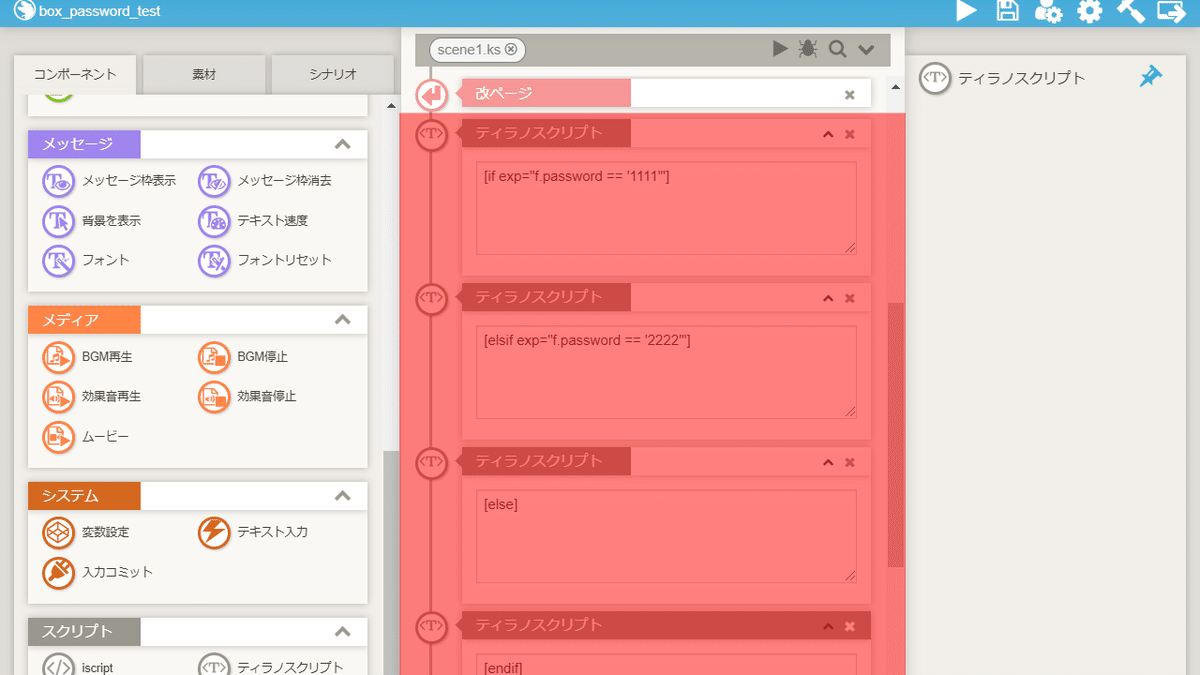Screen dimensions: 1200x675
Task: Click the export icon in top bar
Action: coord(1171,11)
